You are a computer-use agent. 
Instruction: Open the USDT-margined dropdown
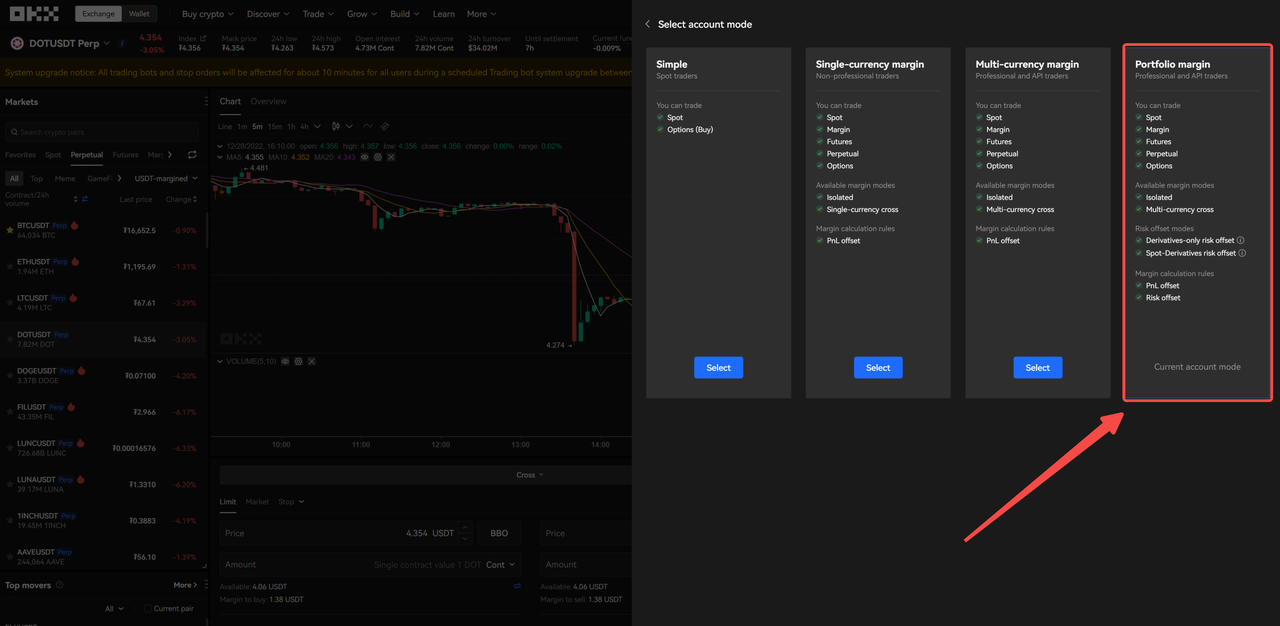coord(166,178)
